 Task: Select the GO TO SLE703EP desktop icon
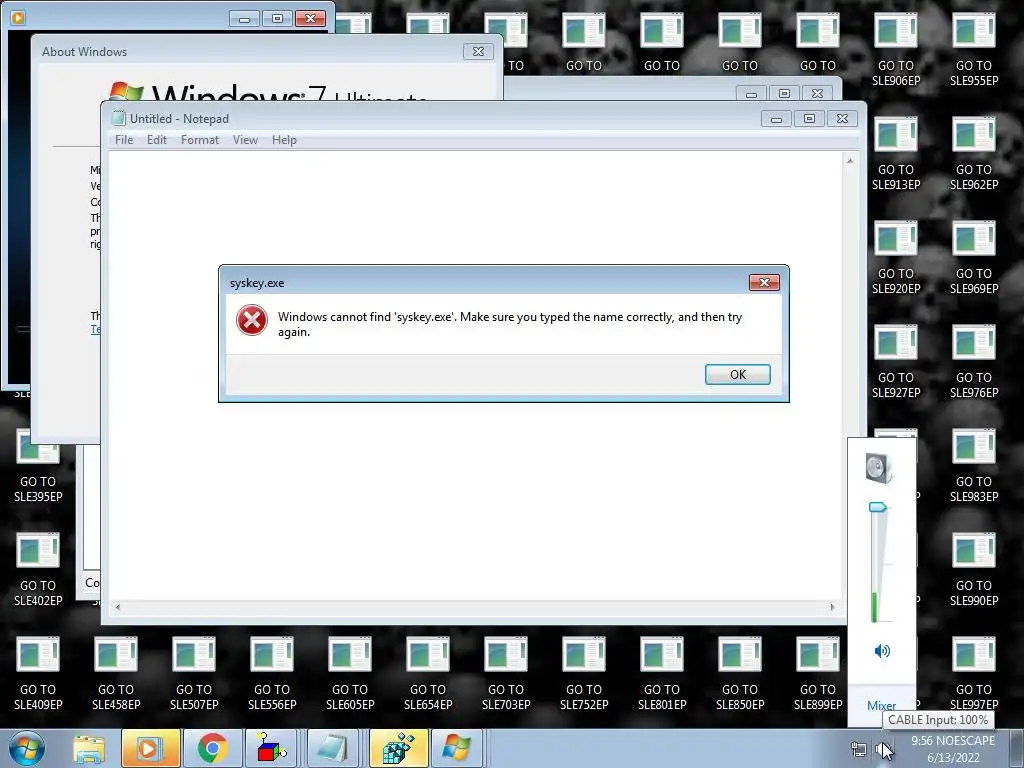click(506, 673)
